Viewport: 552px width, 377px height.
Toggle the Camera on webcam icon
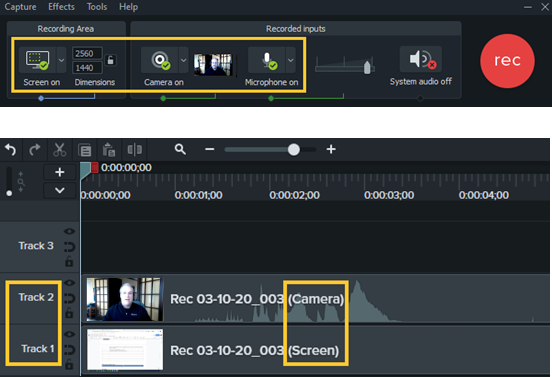[159, 60]
